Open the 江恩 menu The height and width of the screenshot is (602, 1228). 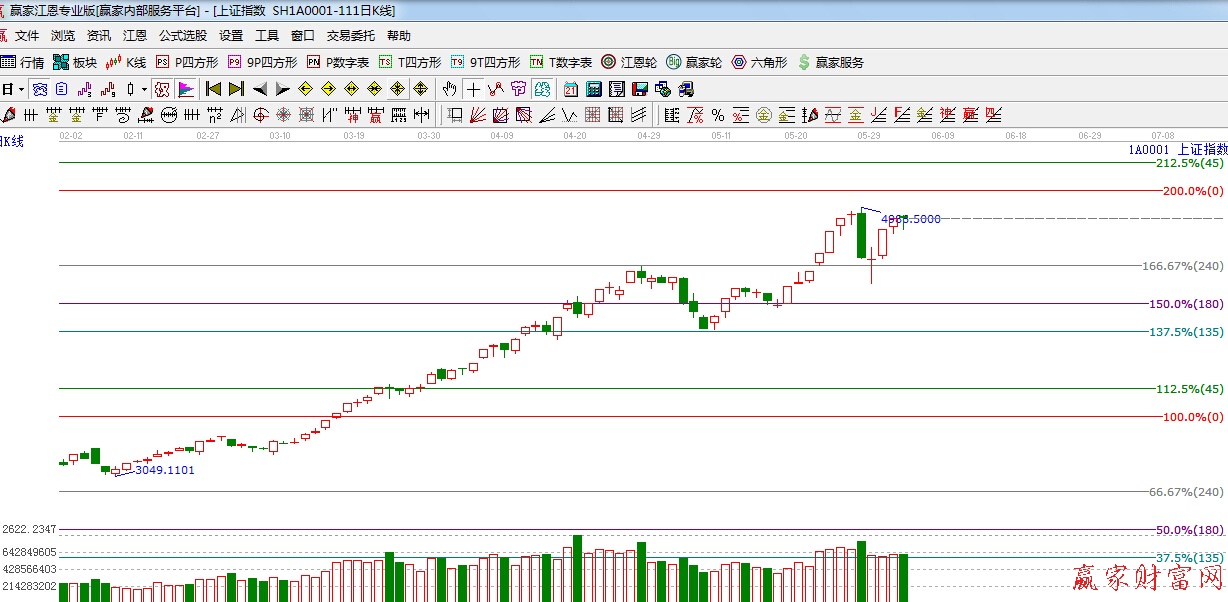[135, 36]
